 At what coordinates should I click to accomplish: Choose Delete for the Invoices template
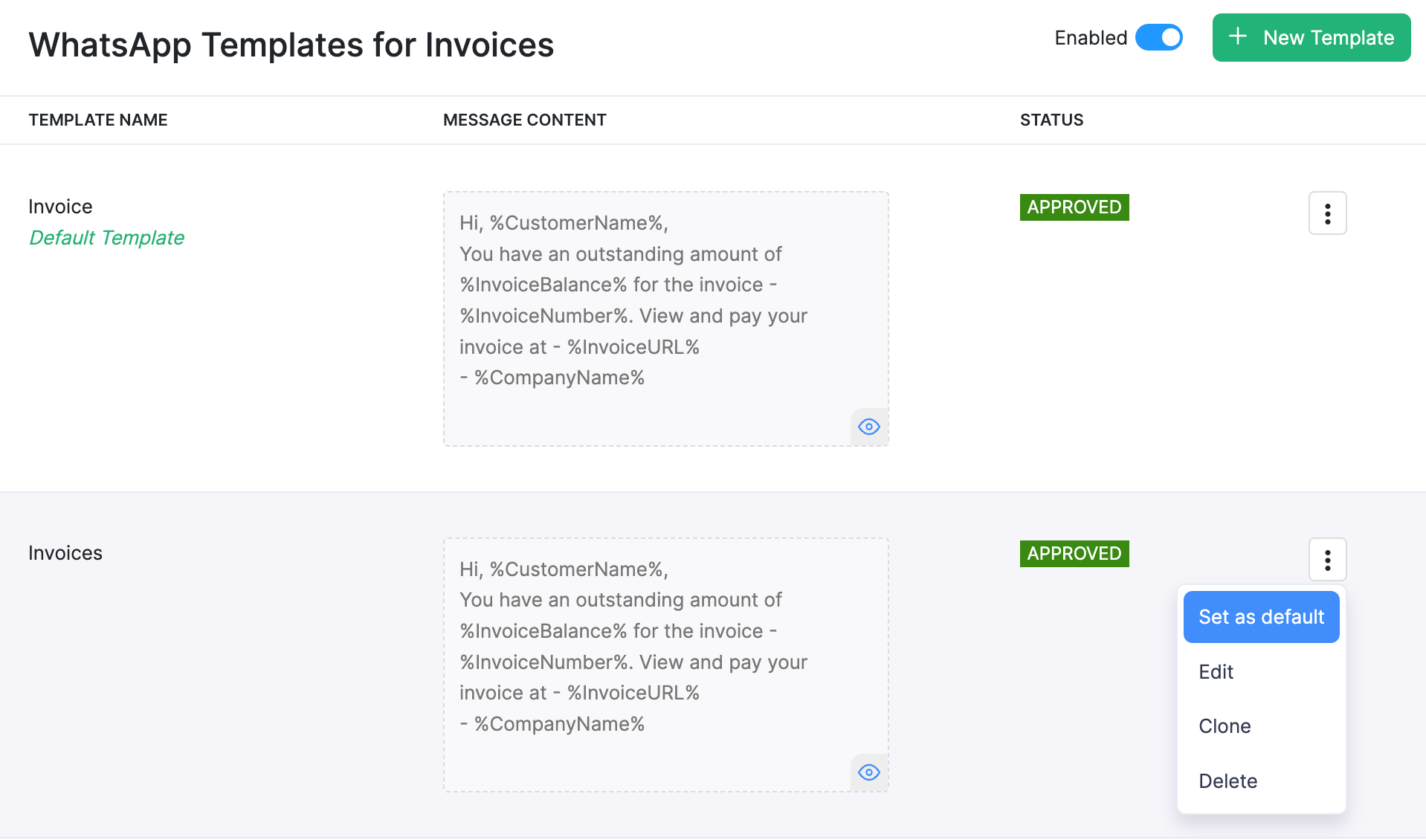click(1227, 781)
